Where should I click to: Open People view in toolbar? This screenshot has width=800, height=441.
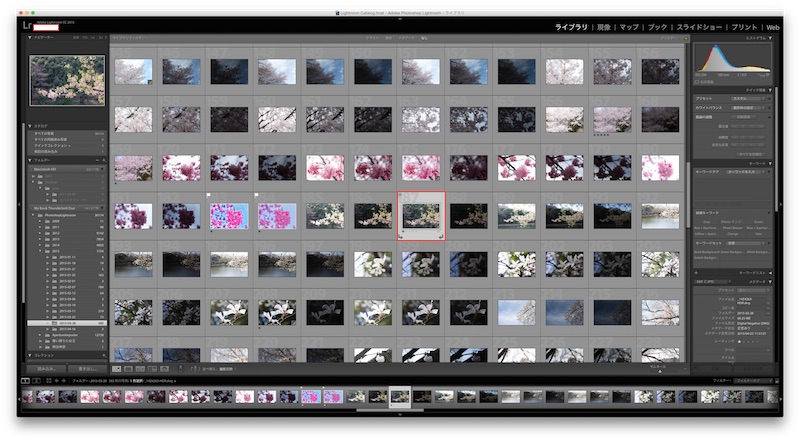click(x=164, y=369)
